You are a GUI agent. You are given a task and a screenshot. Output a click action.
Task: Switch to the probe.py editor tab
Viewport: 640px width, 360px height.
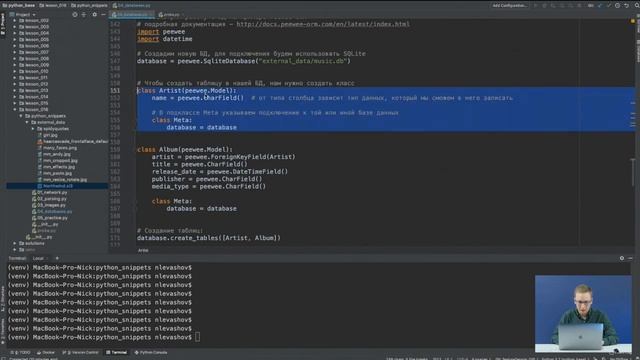pyautogui.click(x=169, y=14)
